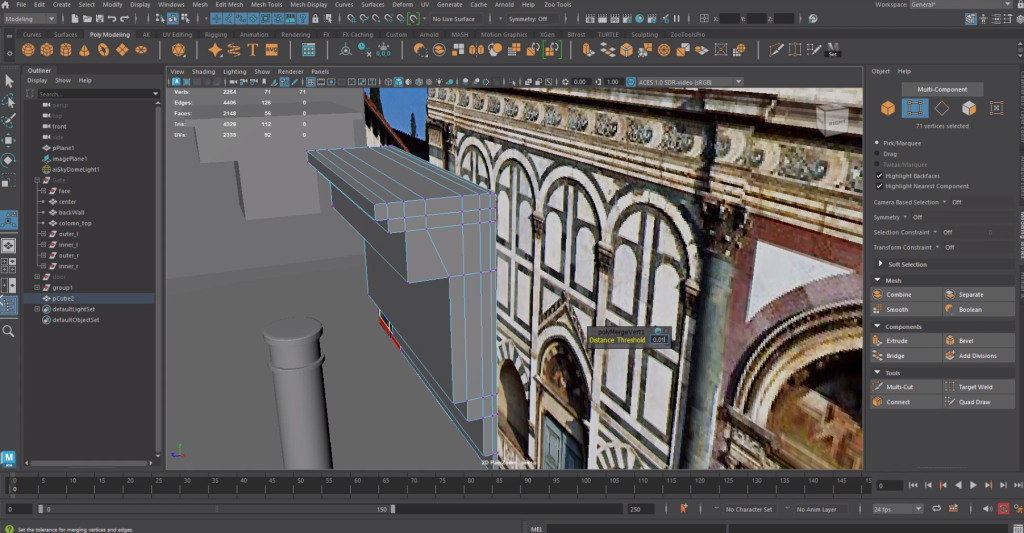Toggle audio mute icon near fps

pyautogui.click(x=987, y=509)
